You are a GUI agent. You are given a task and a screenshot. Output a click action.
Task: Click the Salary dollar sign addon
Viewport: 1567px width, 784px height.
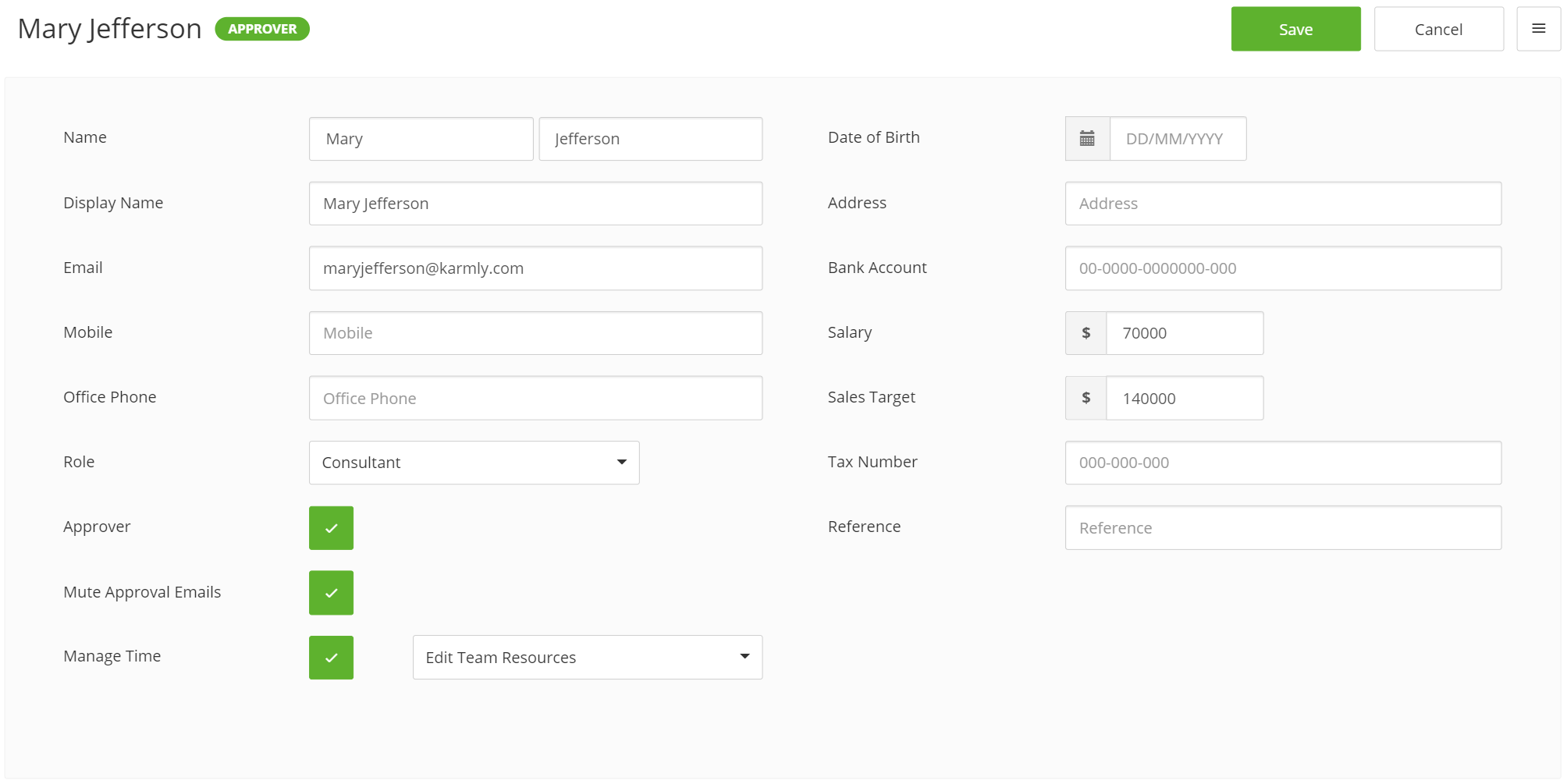[1086, 333]
